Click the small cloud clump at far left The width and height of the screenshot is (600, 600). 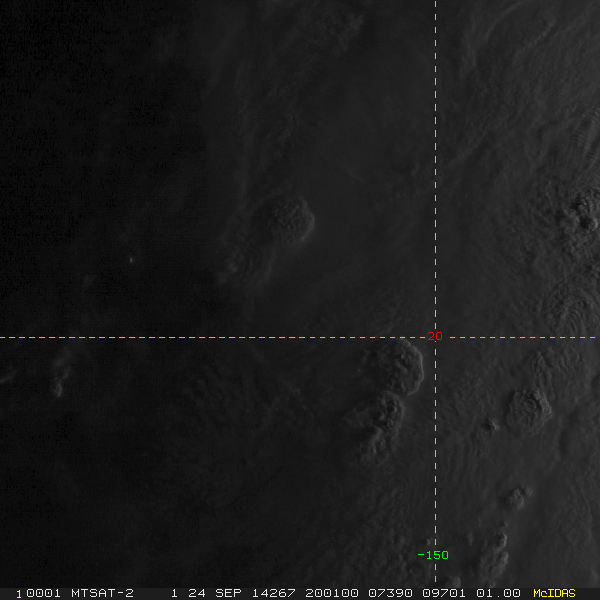click(59, 377)
